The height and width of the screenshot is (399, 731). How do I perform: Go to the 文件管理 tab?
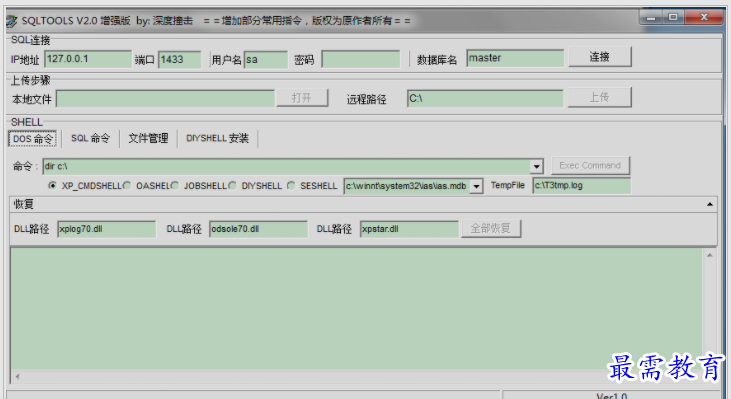click(x=148, y=138)
